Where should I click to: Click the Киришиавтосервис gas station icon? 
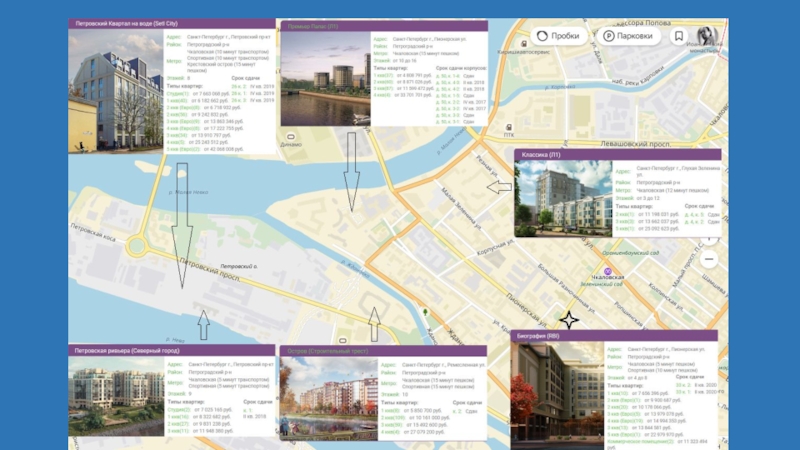point(524,44)
